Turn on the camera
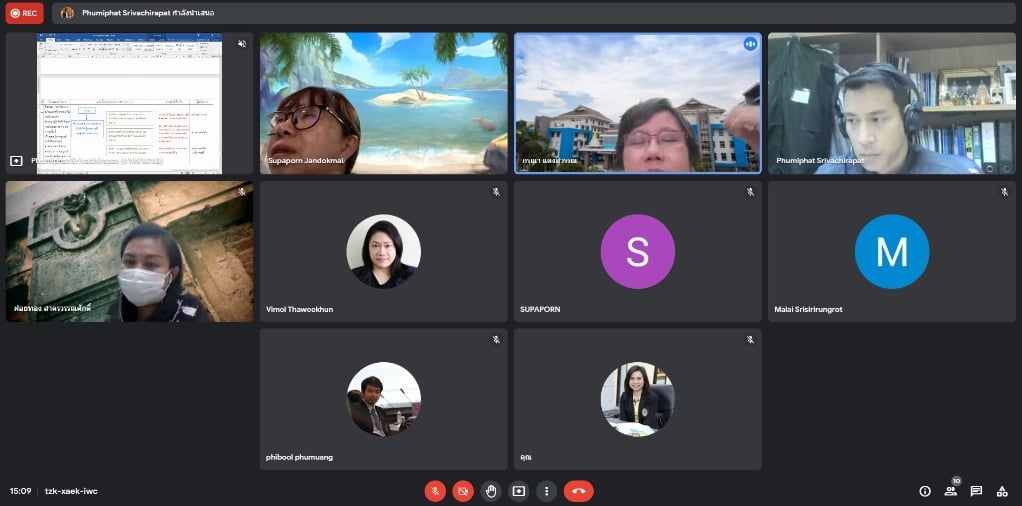The image size is (1022, 506). [463, 491]
